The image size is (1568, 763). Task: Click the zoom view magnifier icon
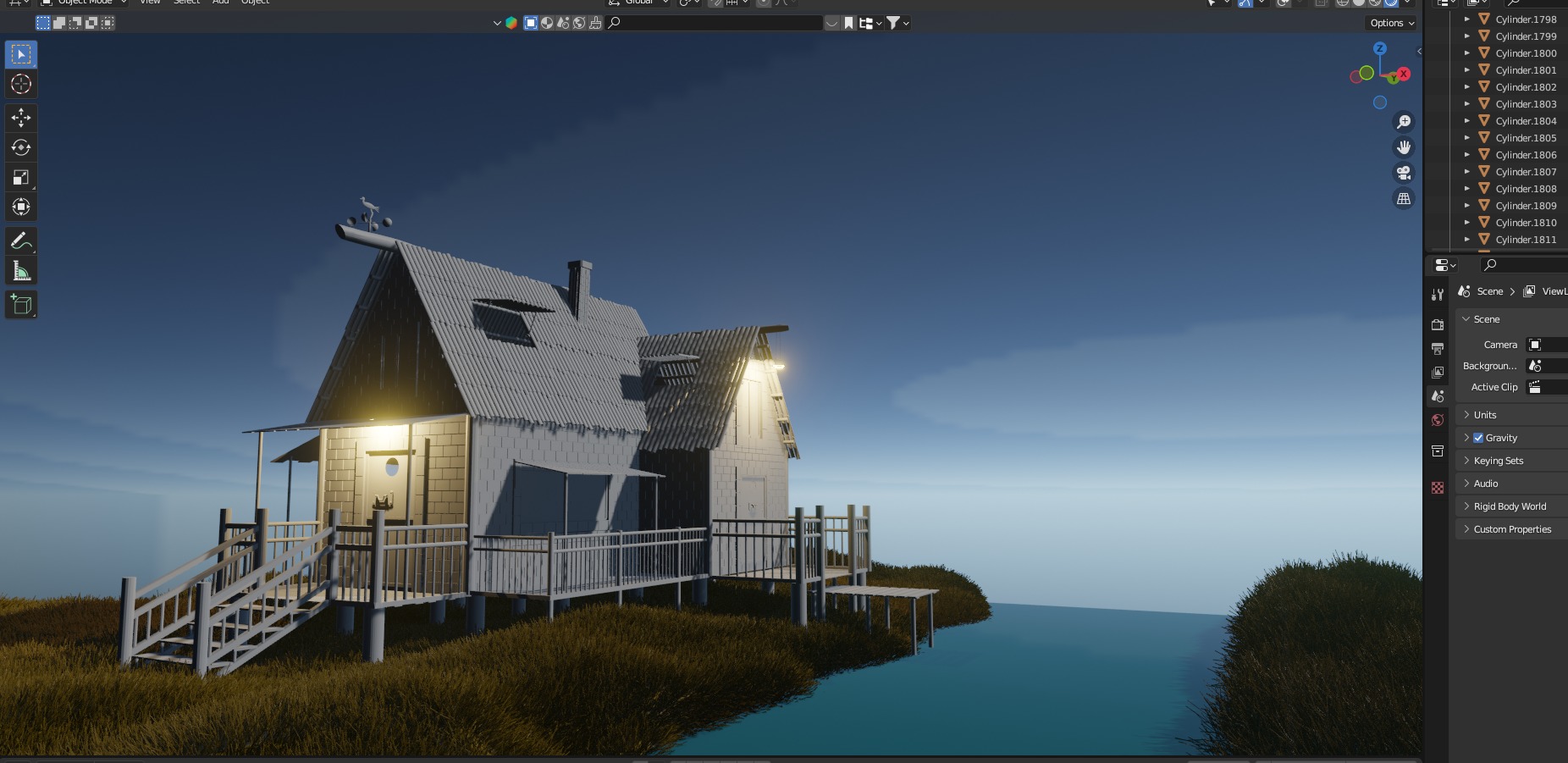1404,122
